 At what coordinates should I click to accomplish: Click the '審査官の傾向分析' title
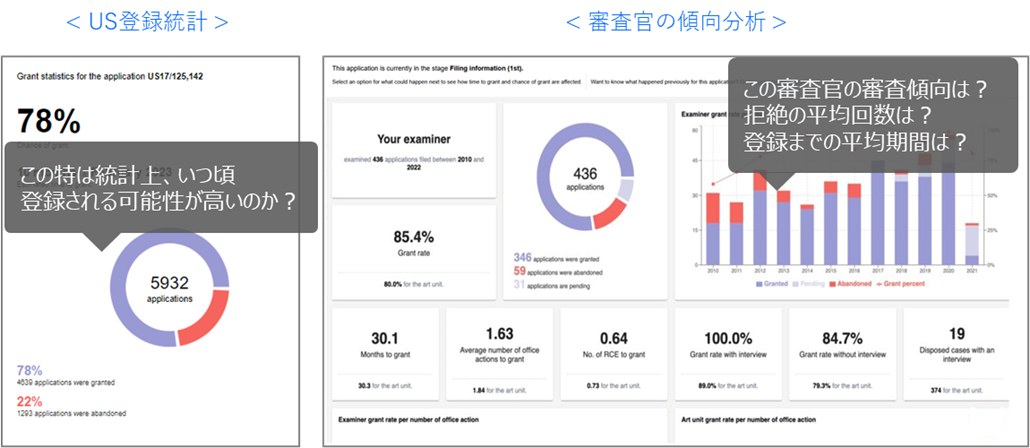(676, 22)
